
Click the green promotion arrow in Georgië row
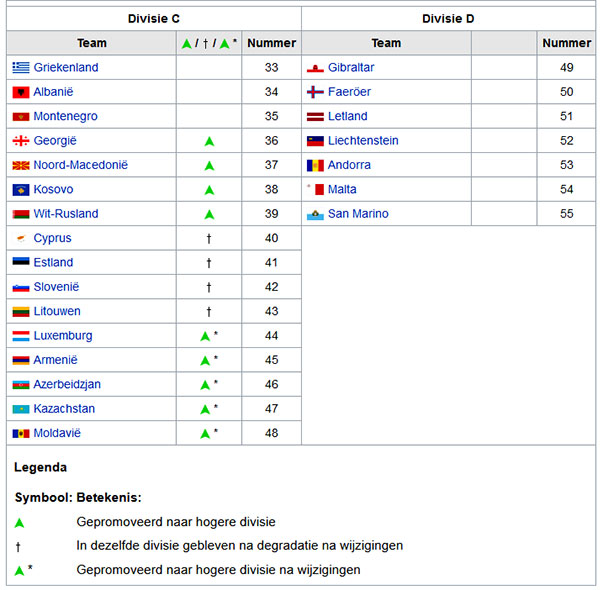point(209,142)
